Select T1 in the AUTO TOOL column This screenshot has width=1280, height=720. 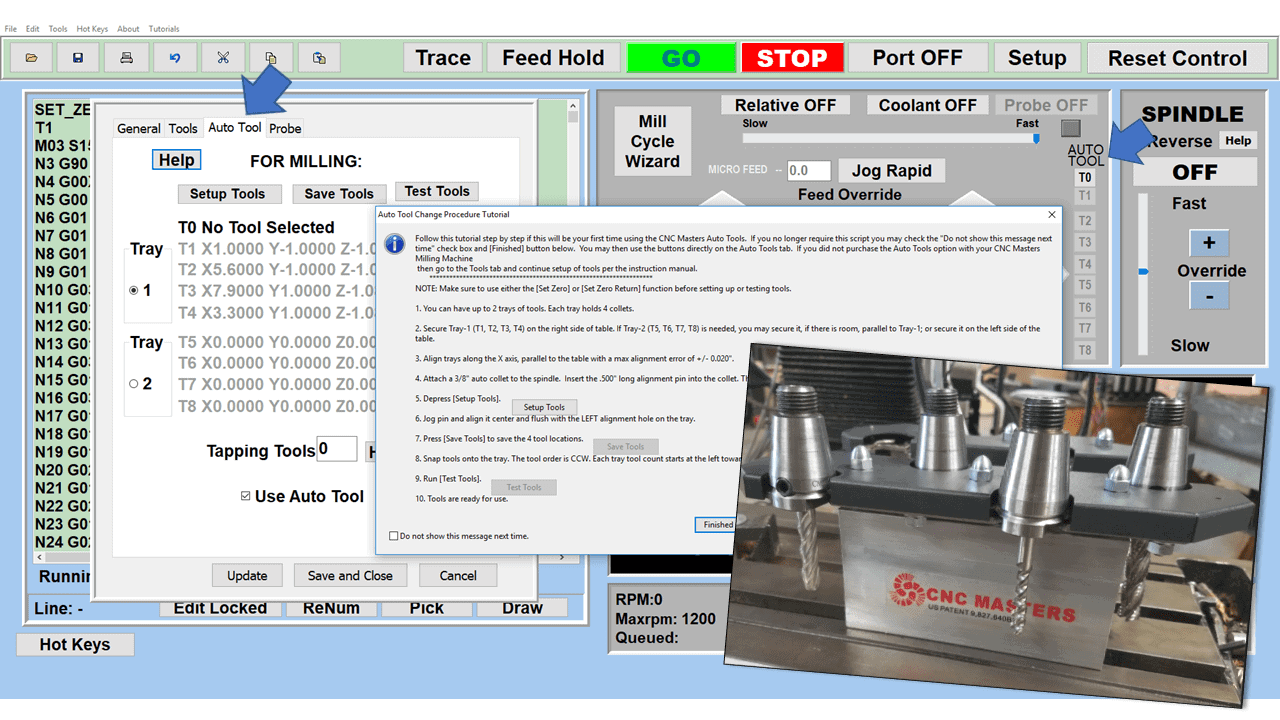[1085, 197]
